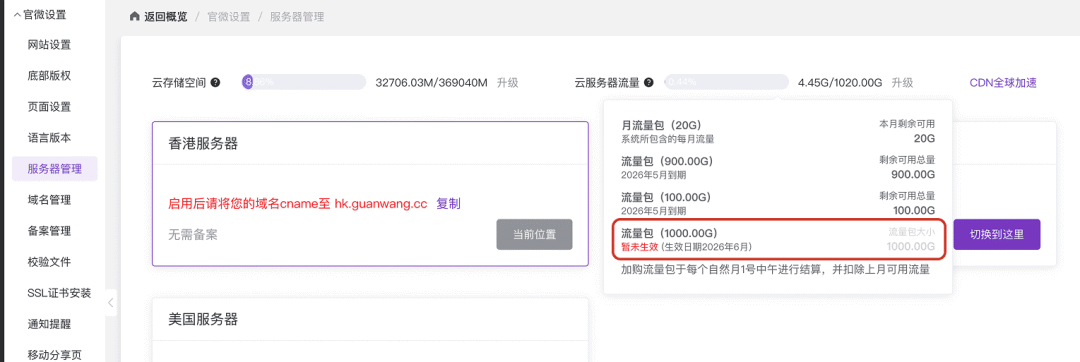Image resolution: width=1080 pixels, height=362 pixels.
Task: Open 通知提醒 in the sidebar
Action: [x=49, y=324]
